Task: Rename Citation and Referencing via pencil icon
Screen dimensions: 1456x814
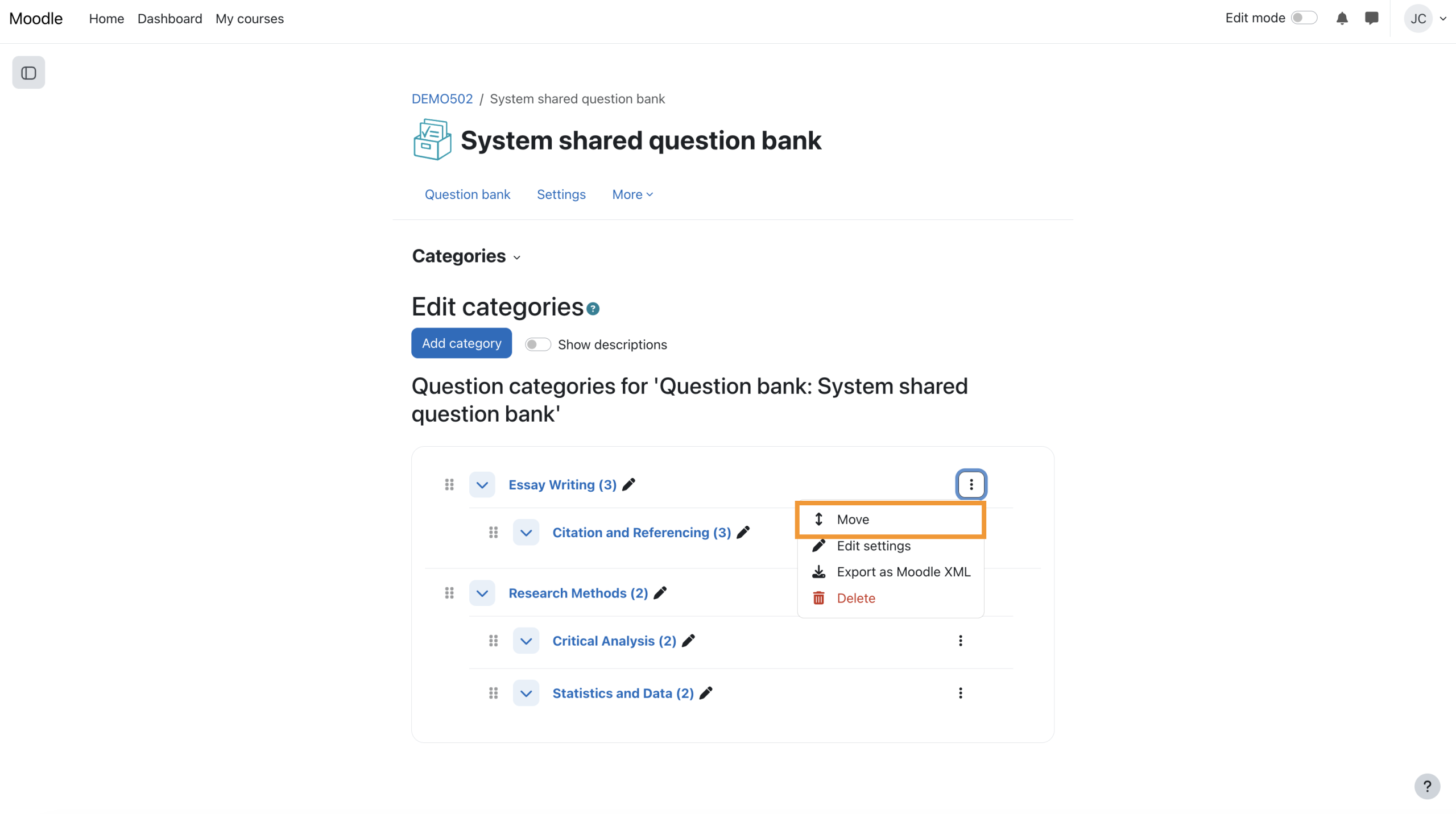Action: (x=743, y=533)
